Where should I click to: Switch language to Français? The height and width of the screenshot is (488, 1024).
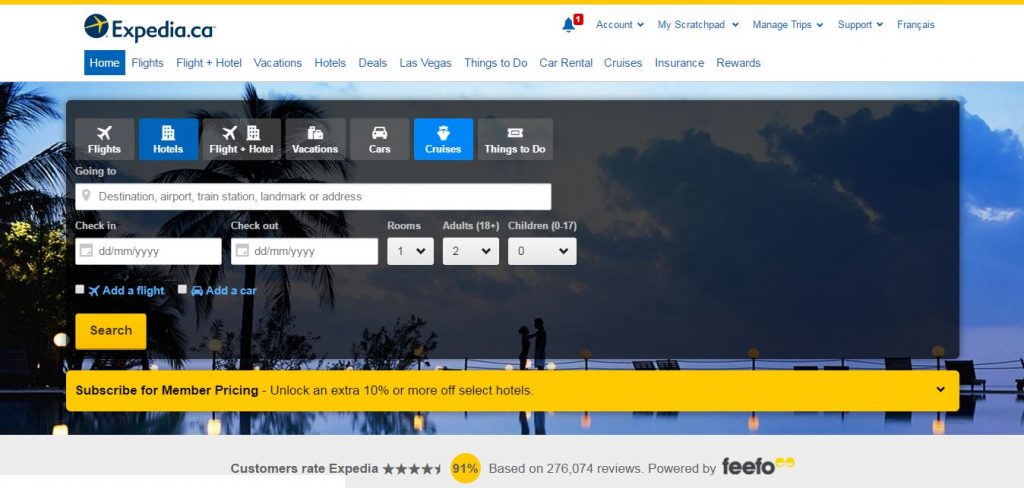click(916, 25)
